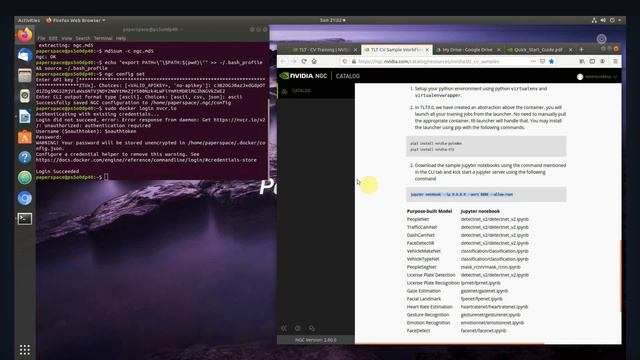Toggle the blue bookmark star
The width and height of the screenshot is (640, 360).
tap(551, 61)
